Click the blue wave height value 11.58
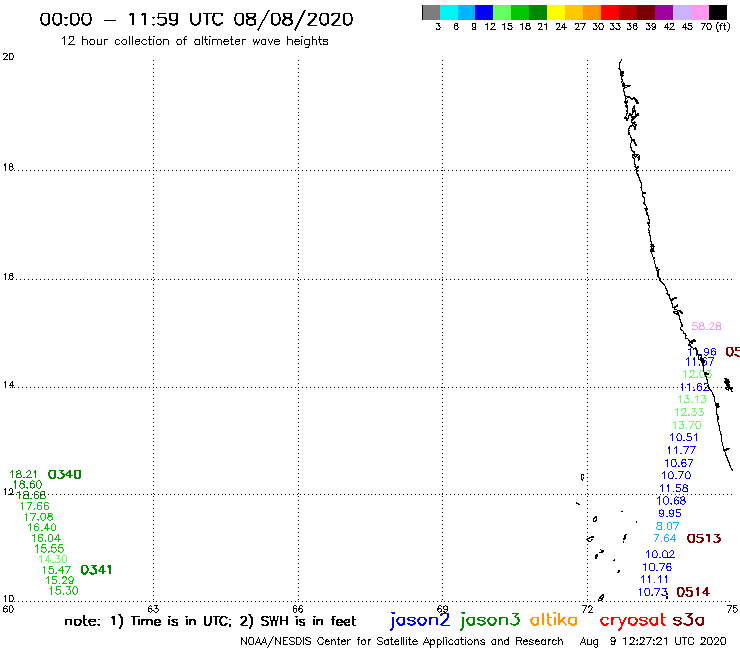The image size is (740, 650). [x=673, y=488]
